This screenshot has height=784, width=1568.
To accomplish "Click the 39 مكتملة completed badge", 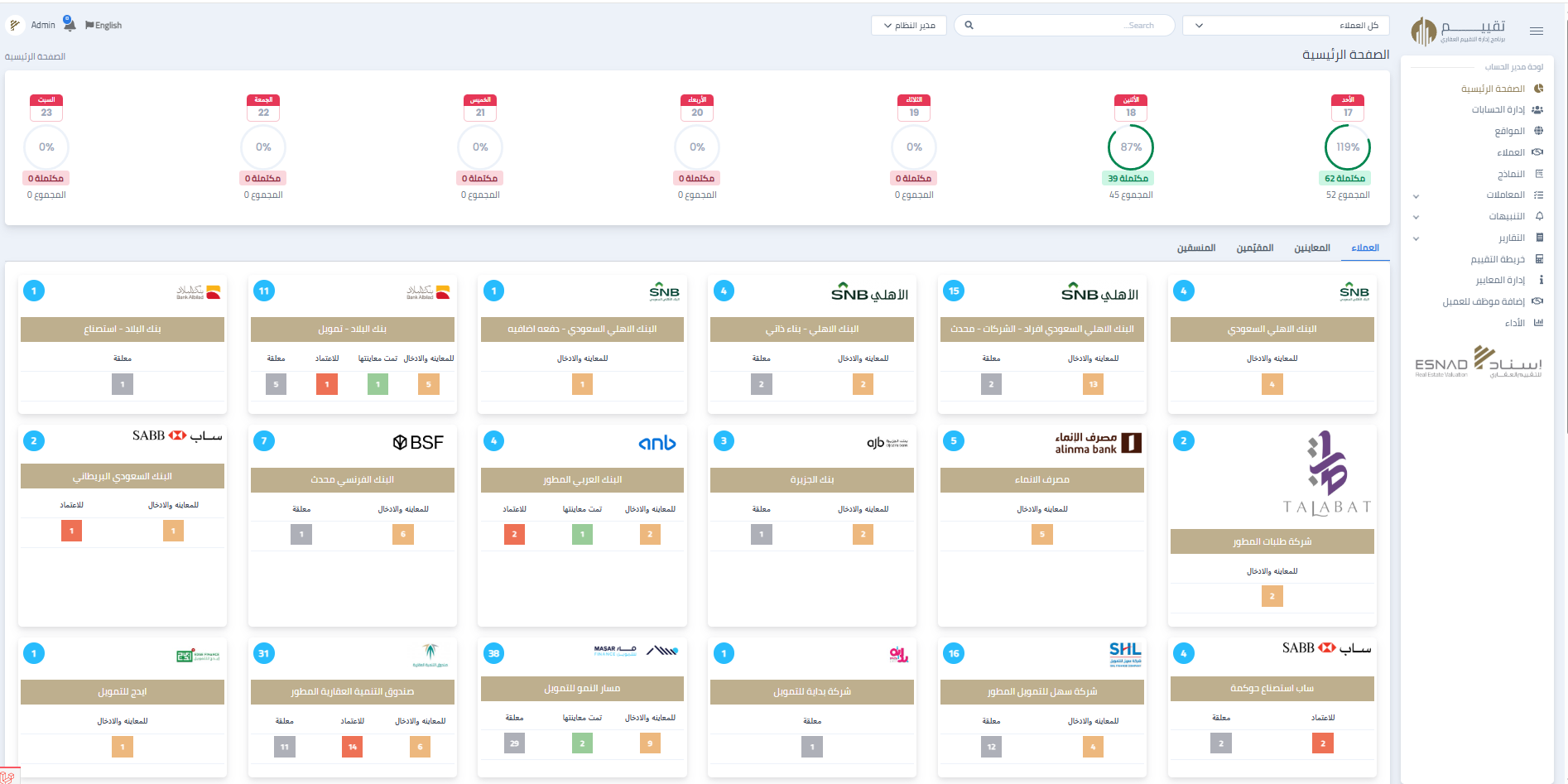I will tap(1128, 178).
